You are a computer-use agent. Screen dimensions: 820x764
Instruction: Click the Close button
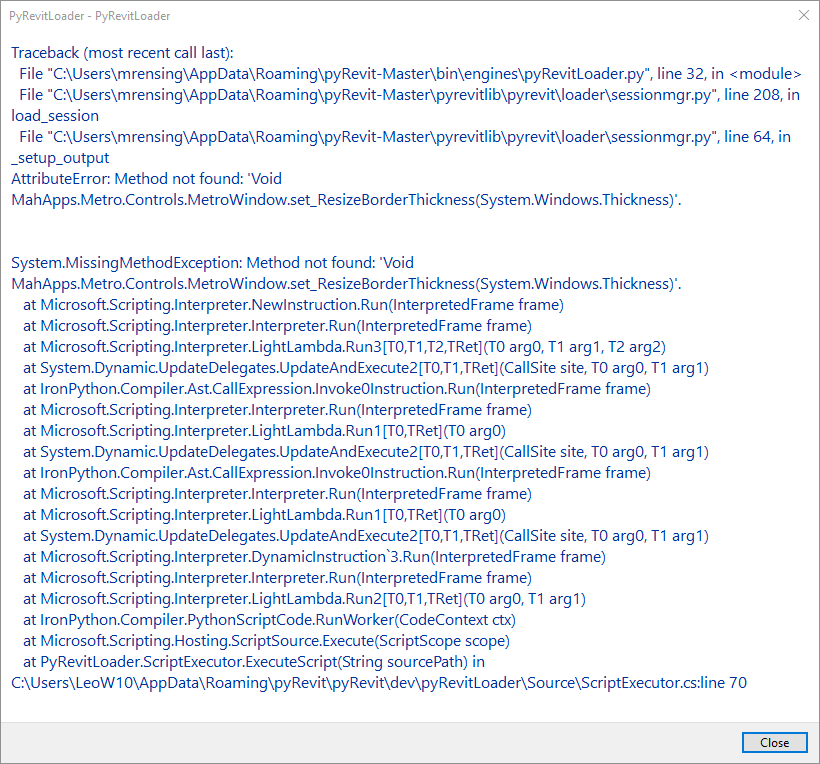(x=775, y=743)
